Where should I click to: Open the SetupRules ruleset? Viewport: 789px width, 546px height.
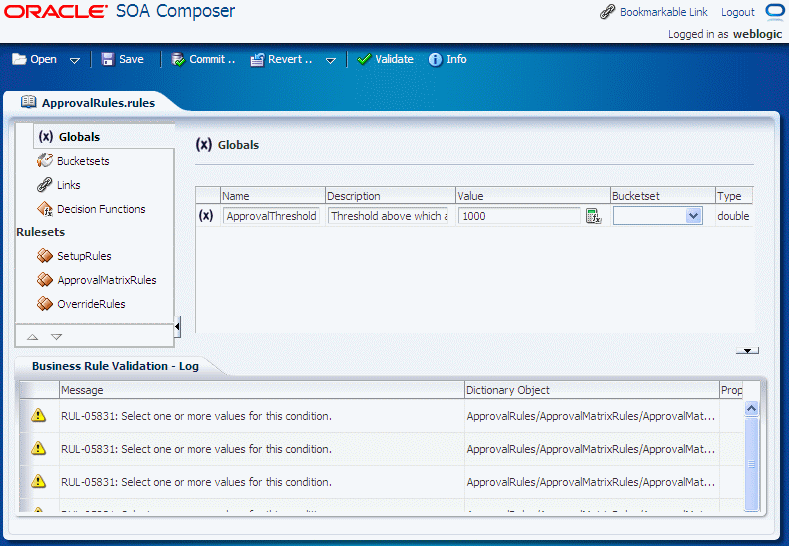(84, 256)
